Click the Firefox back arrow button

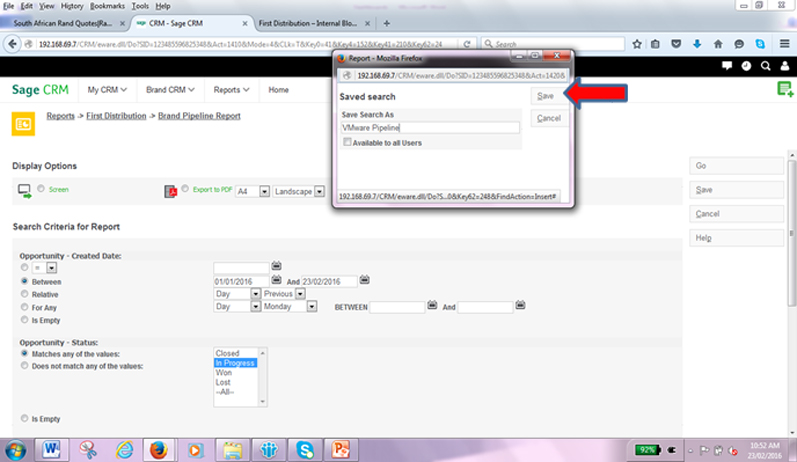tap(12, 44)
